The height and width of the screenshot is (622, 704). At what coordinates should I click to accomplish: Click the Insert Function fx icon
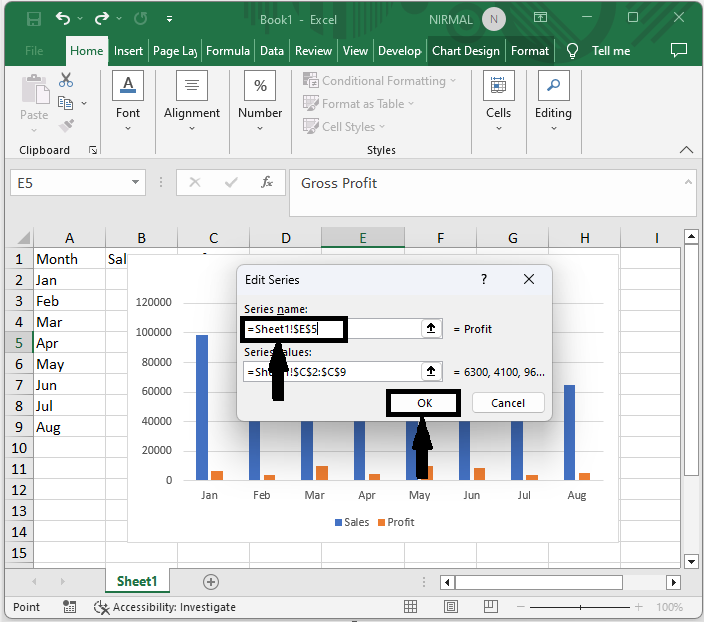(x=267, y=183)
